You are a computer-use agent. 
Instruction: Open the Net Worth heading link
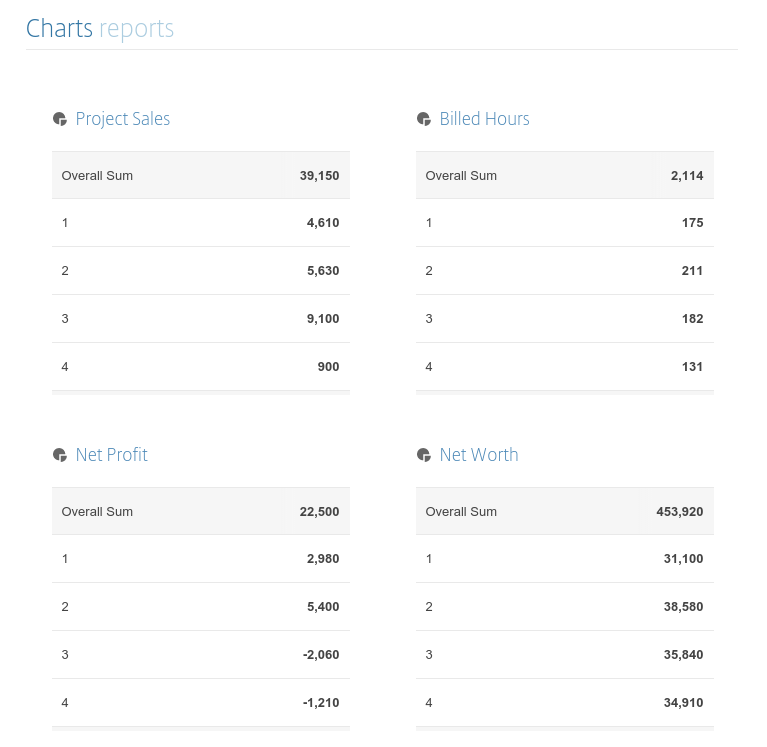pos(479,455)
